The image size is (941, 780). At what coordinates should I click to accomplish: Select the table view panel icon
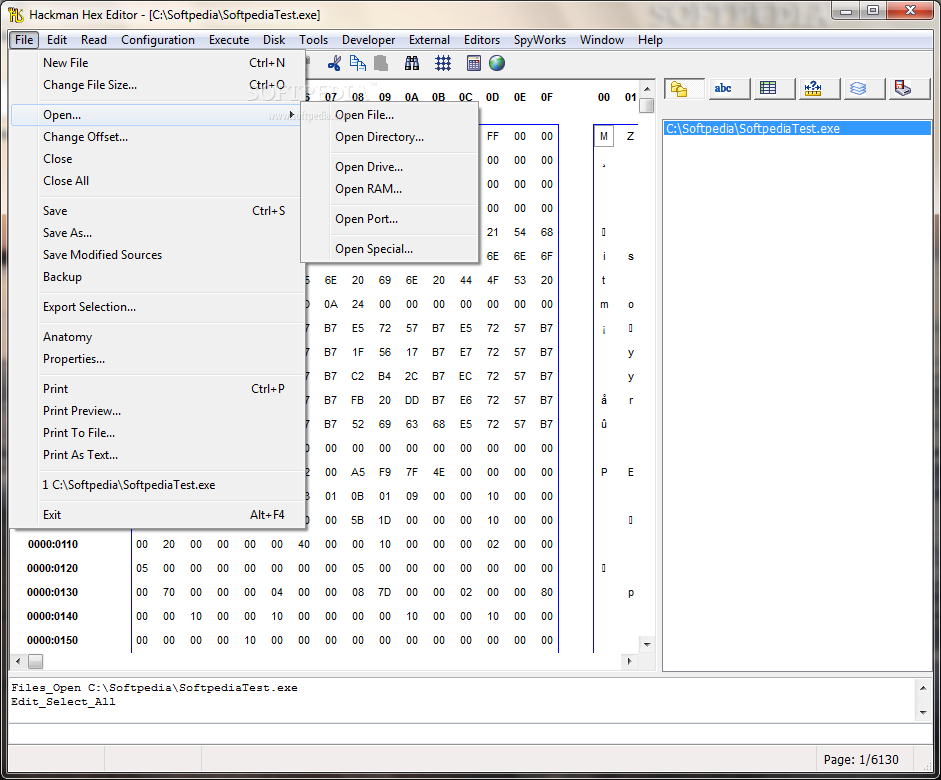pos(774,89)
